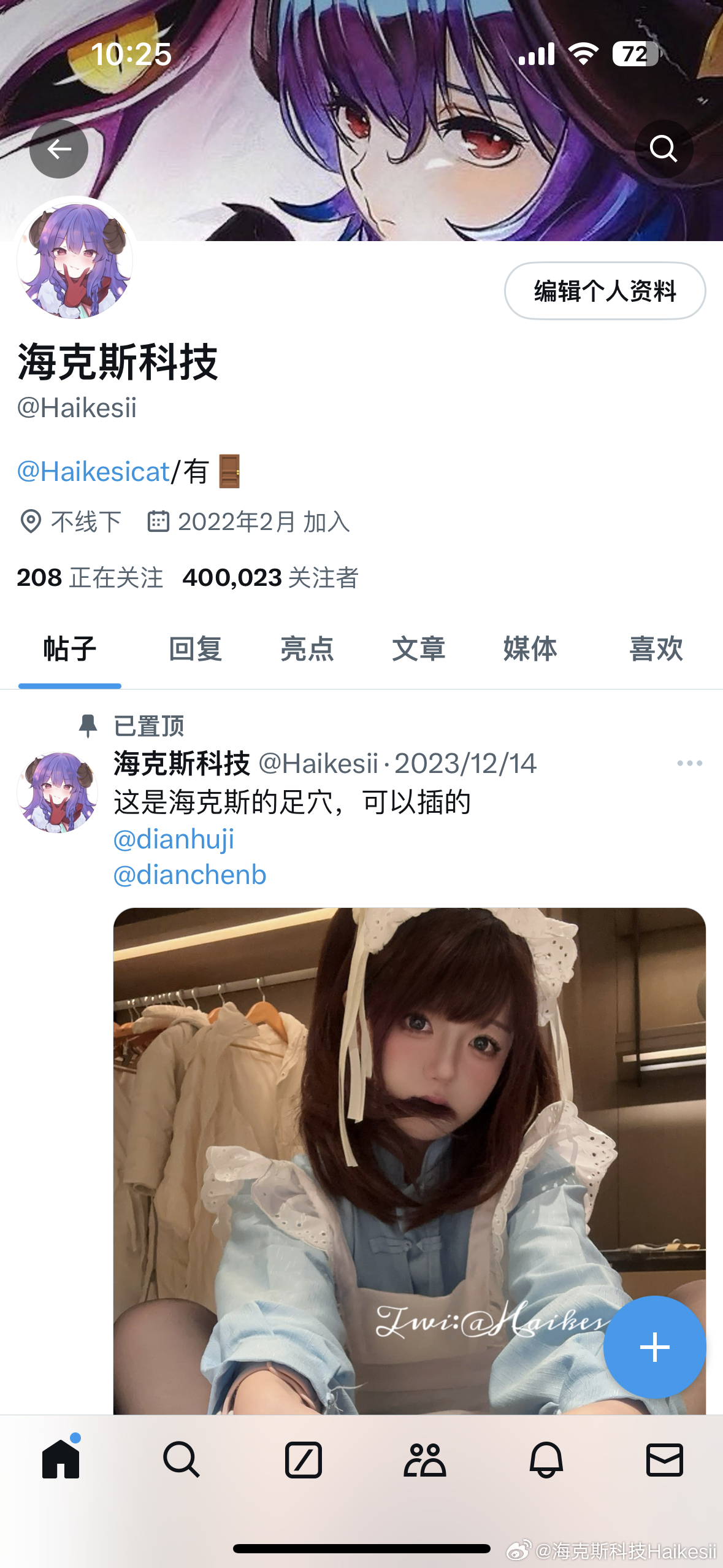View 400,023 关注者 followers list
Viewport: 723px width, 1568px height.
point(270,577)
